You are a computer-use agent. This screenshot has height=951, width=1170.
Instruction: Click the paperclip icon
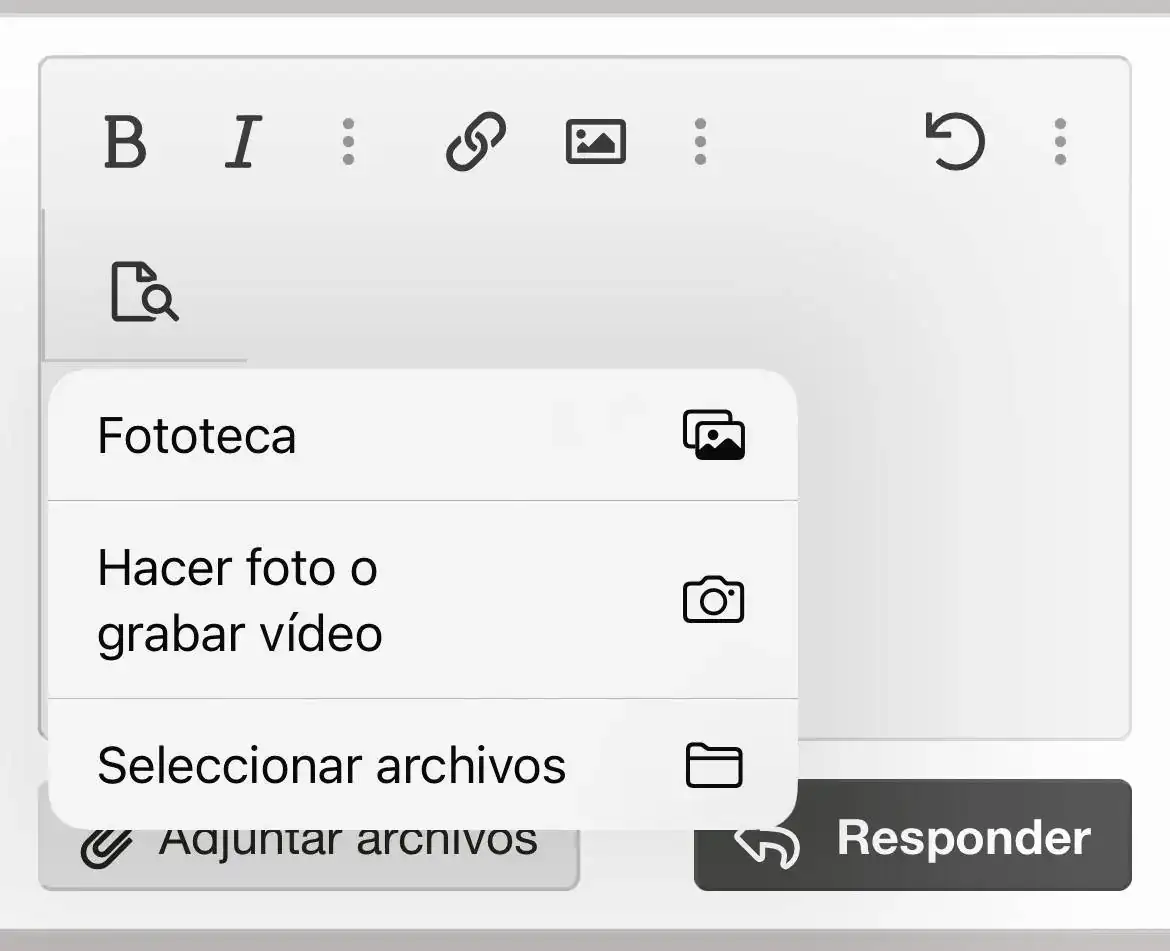click(105, 847)
